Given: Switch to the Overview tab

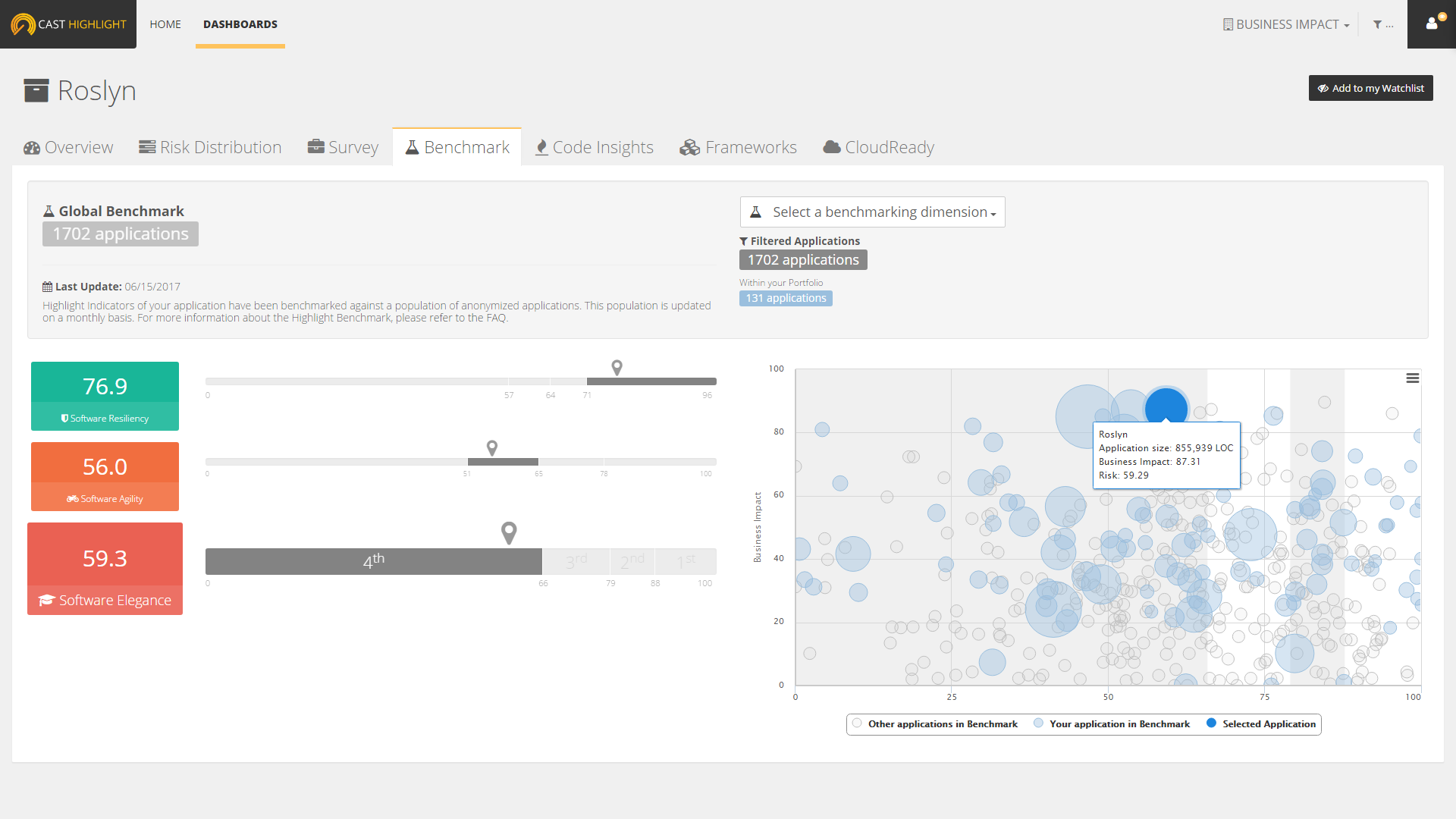Looking at the screenshot, I should tap(68, 147).
